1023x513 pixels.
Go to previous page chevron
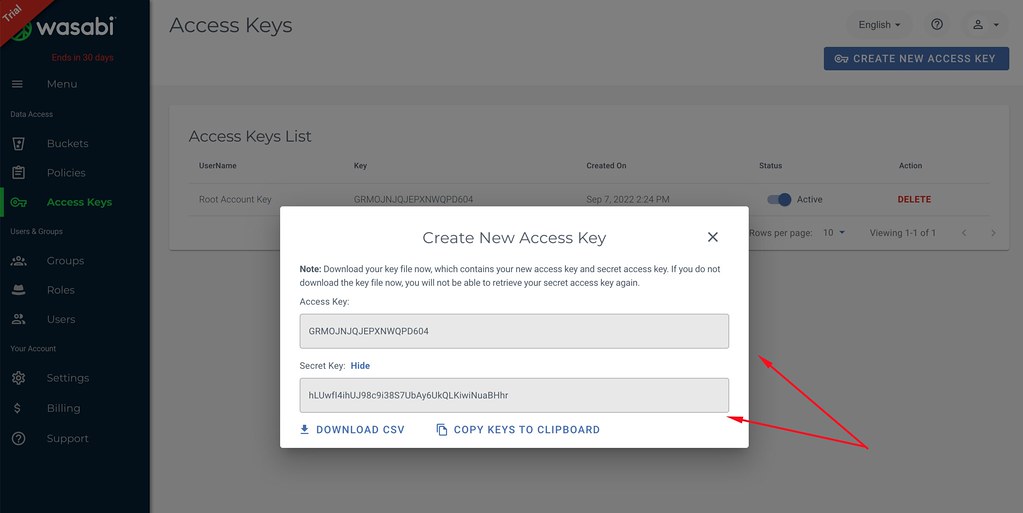[x=964, y=233]
